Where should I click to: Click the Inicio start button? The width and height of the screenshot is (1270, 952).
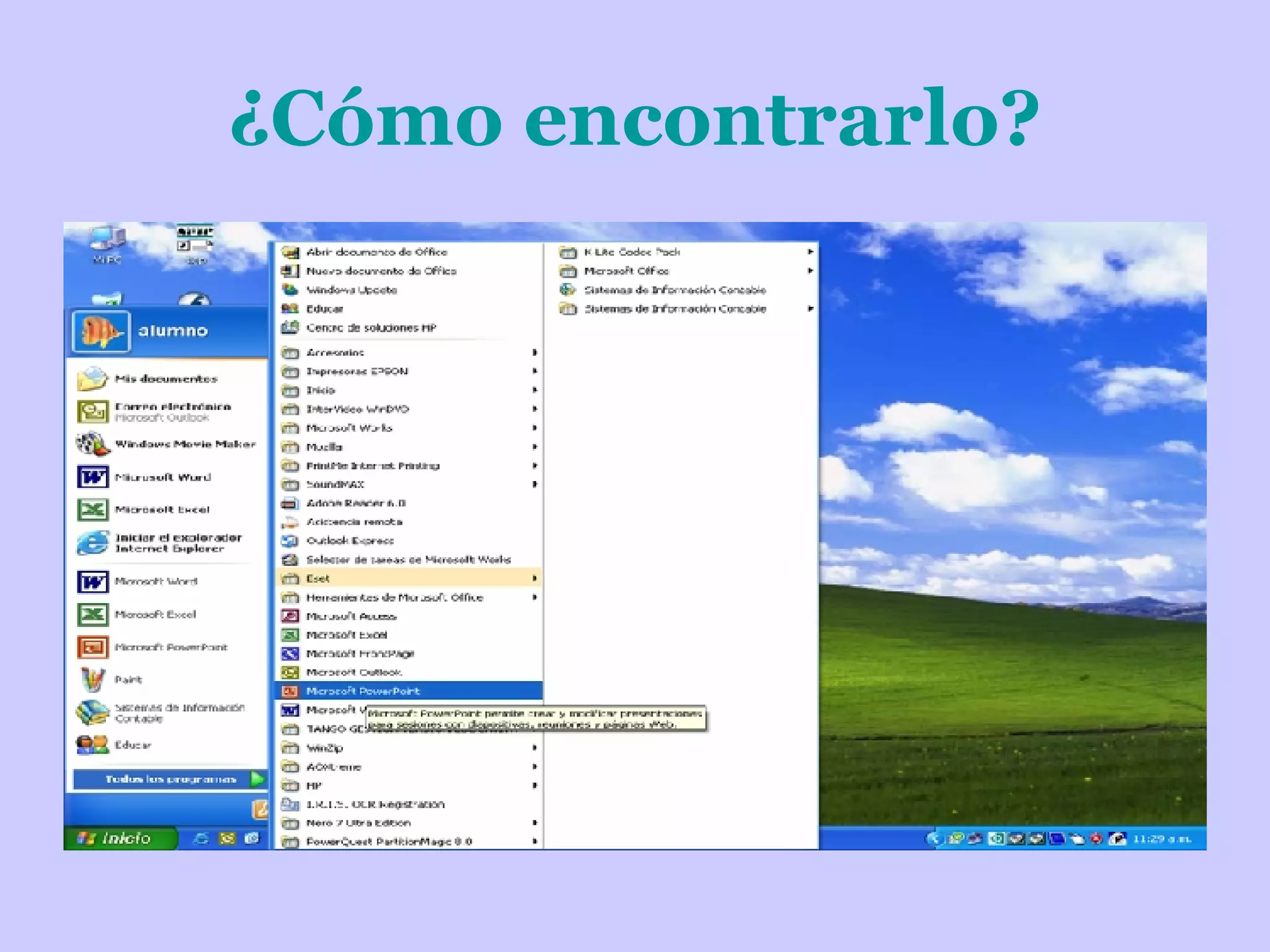click(120, 838)
